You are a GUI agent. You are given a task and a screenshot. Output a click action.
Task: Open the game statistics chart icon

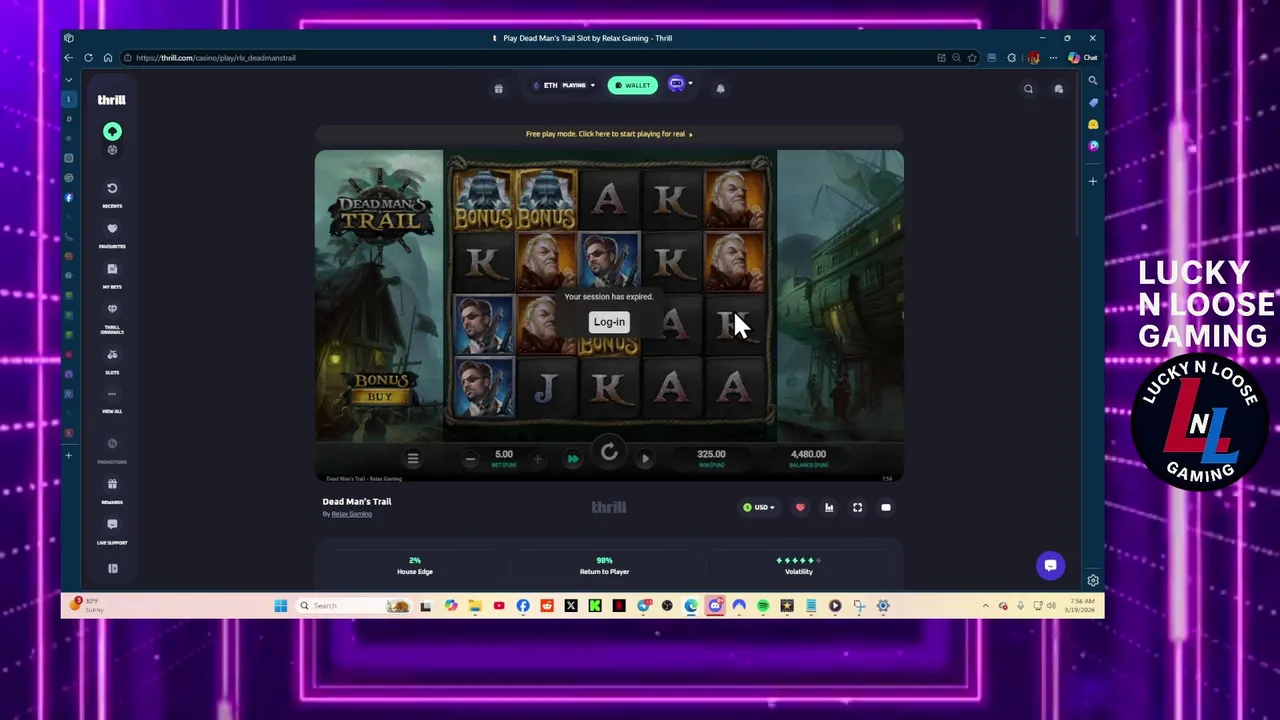(829, 507)
